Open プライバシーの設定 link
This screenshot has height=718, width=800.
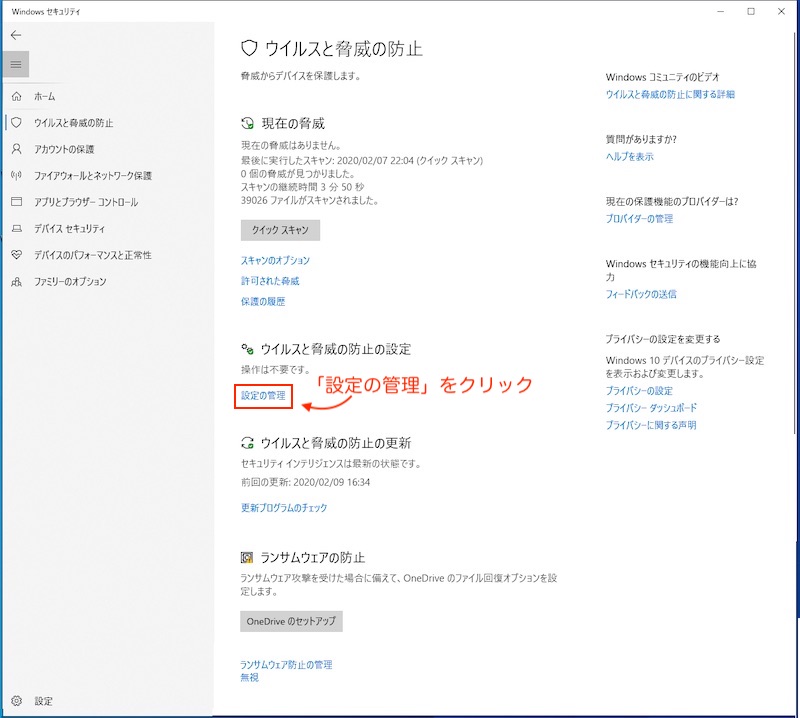(x=639, y=391)
